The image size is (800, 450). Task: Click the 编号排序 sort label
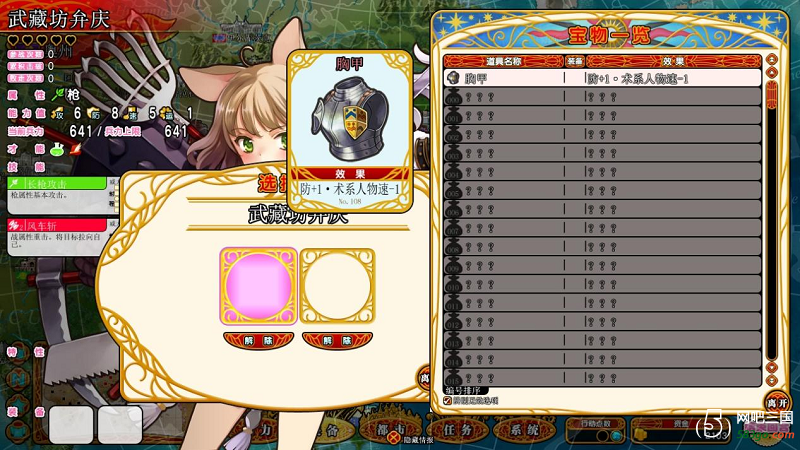[463, 390]
